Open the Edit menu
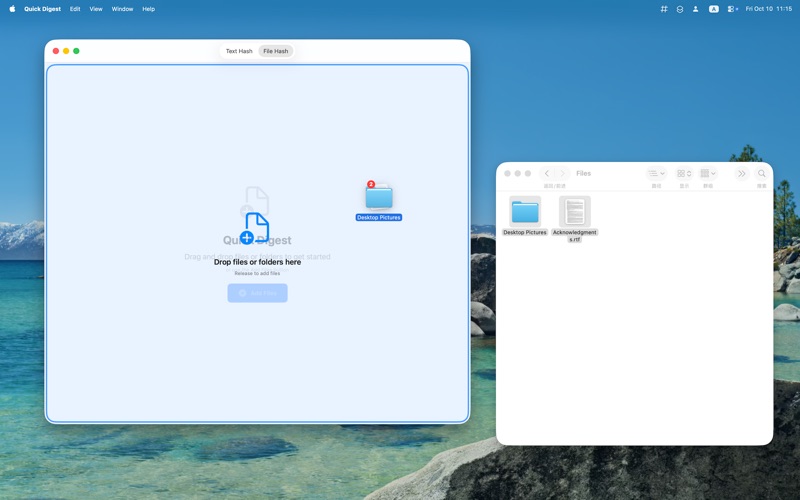The width and height of the screenshot is (800, 500). [75, 9]
